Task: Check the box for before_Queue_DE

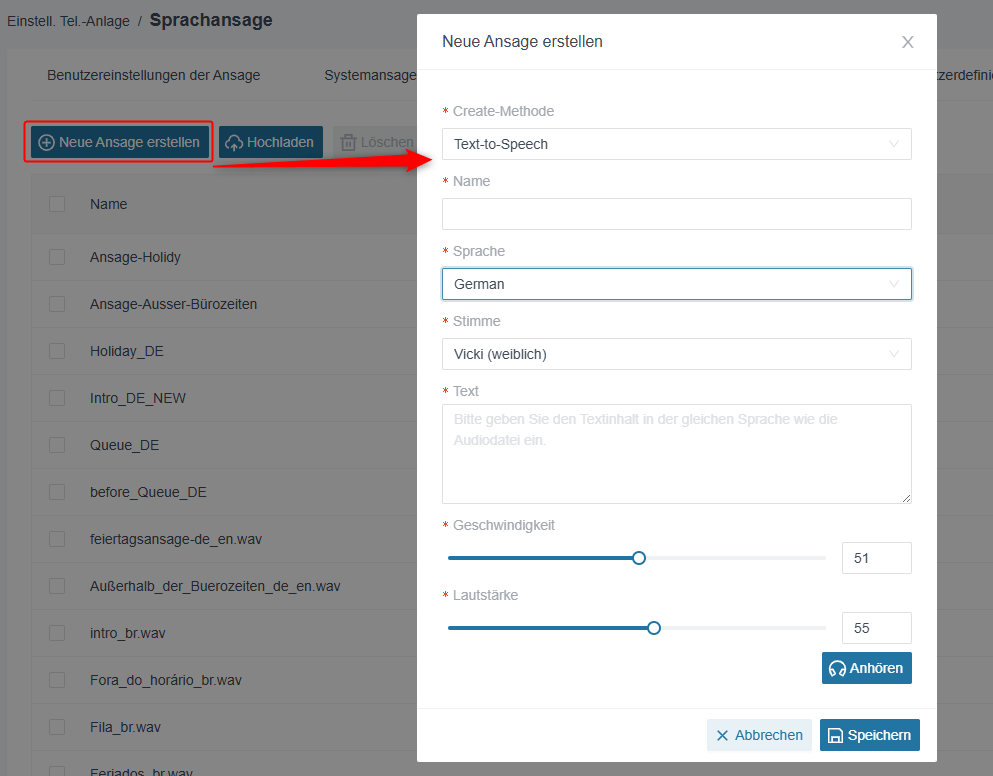Action: point(57,492)
